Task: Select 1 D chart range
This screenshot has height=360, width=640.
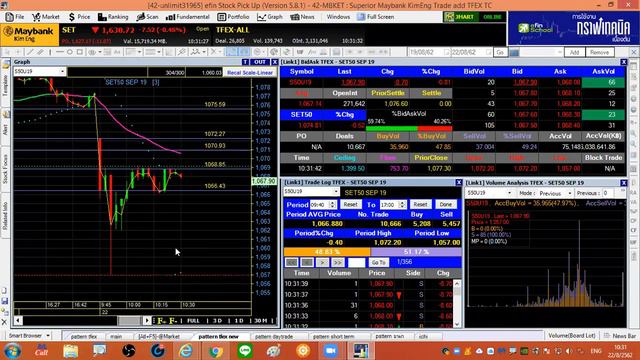Action: [239, 321]
